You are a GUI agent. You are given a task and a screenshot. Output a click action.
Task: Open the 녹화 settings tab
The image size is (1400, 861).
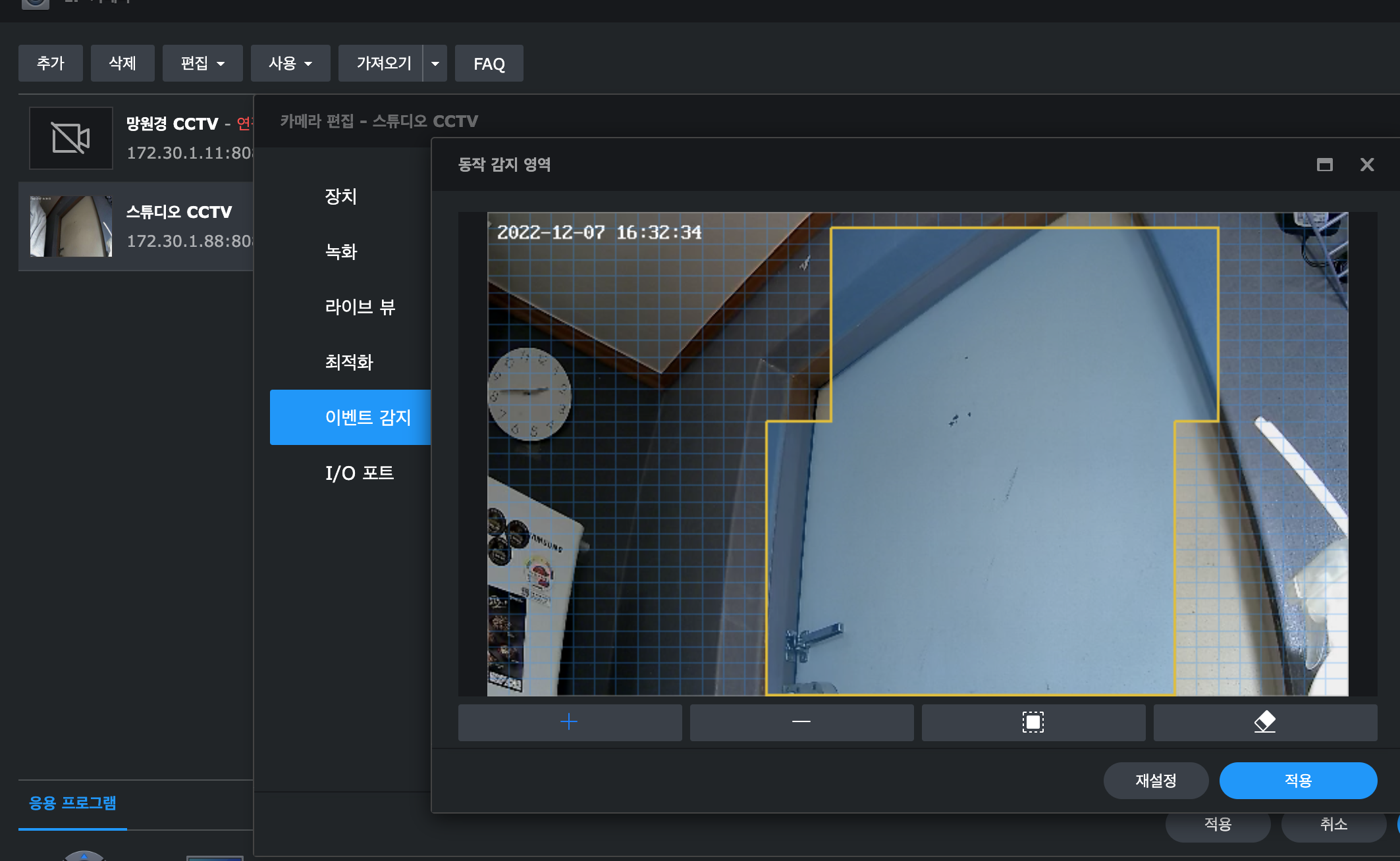coord(341,251)
